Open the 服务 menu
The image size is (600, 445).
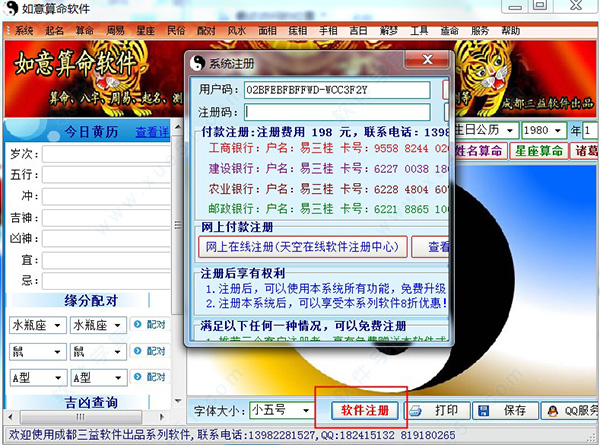pos(480,31)
